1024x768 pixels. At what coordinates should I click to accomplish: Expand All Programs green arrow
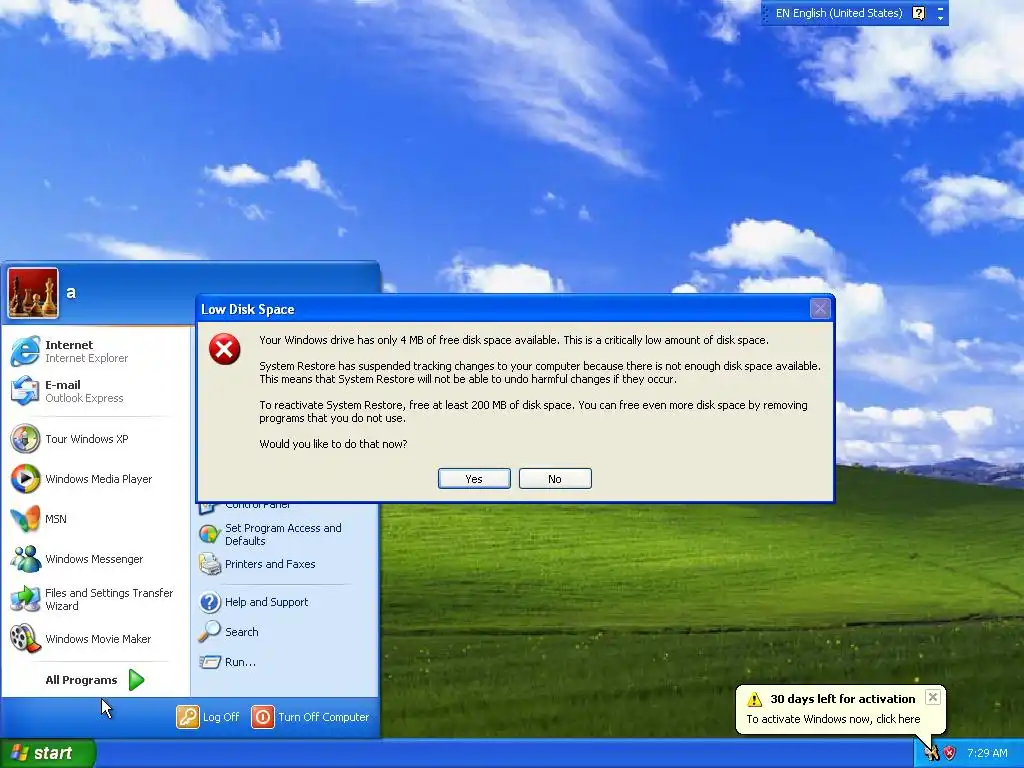(x=136, y=680)
